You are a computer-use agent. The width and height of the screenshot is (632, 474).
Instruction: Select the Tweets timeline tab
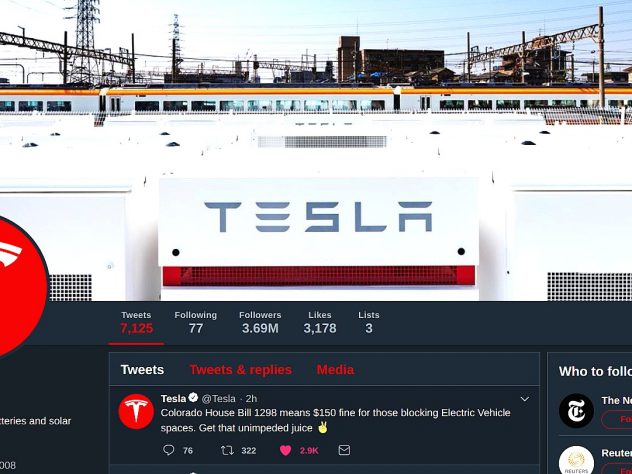[x=142, y=370]
